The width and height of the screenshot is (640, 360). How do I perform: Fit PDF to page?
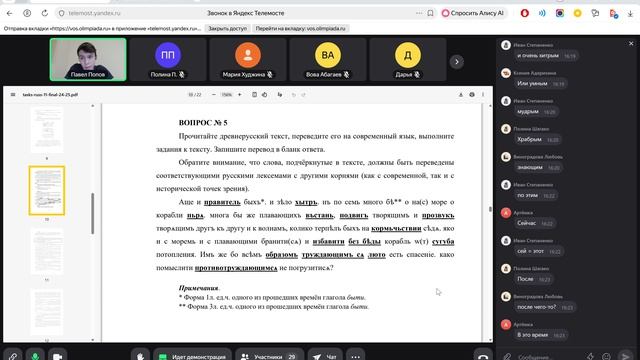254,95
